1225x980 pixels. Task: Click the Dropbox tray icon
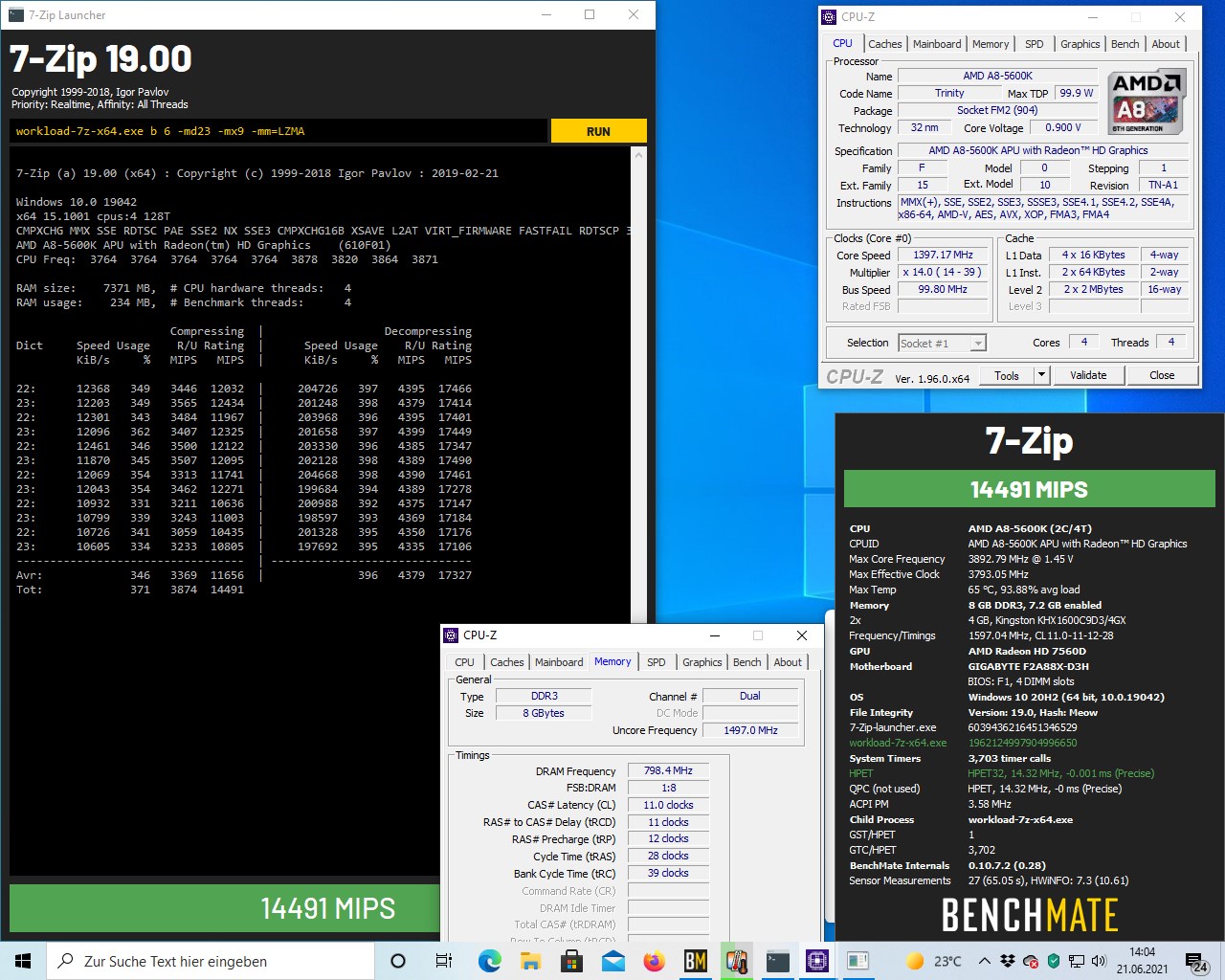[x=1008, y=961]
